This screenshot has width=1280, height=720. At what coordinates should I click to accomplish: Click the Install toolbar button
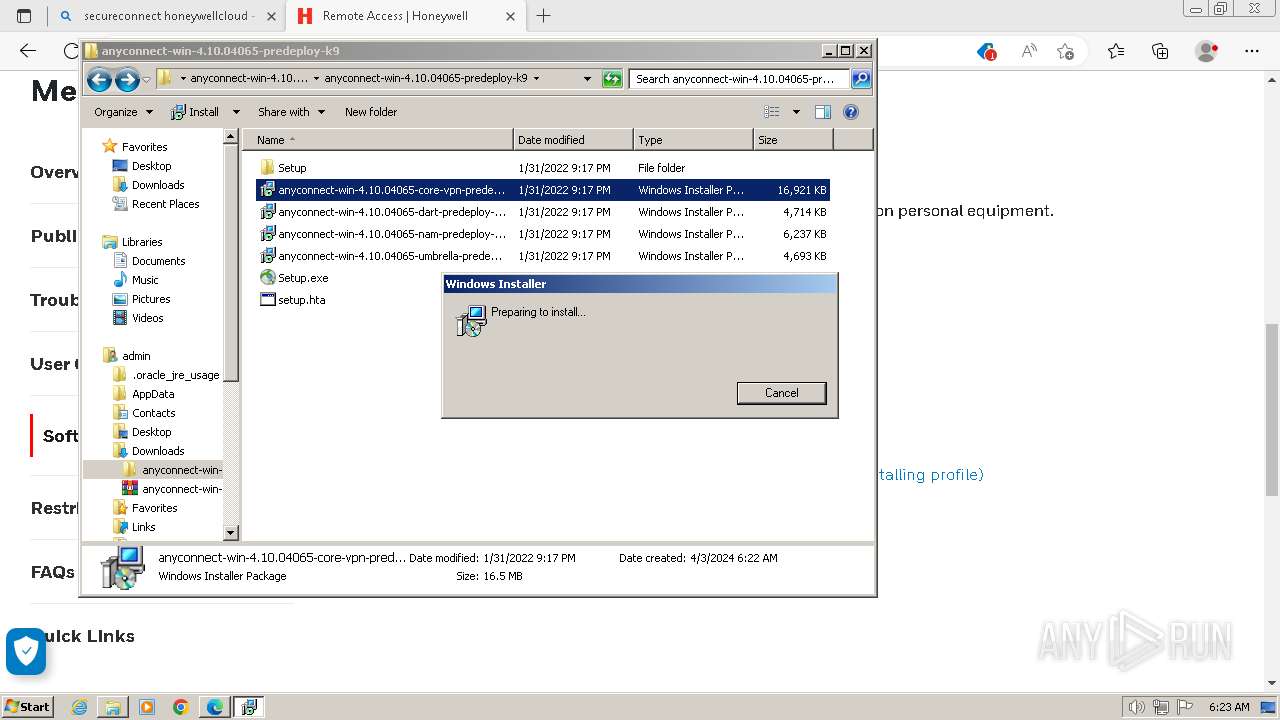tap(195, 112)
